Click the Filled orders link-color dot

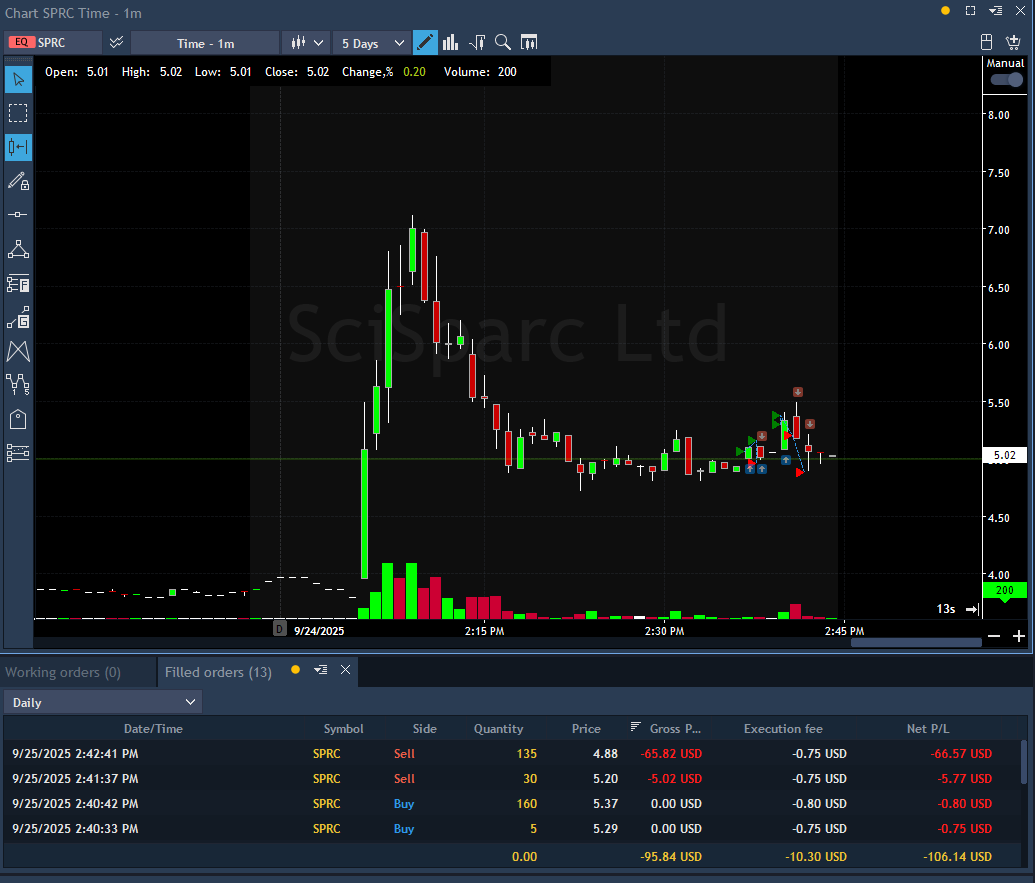295,670
